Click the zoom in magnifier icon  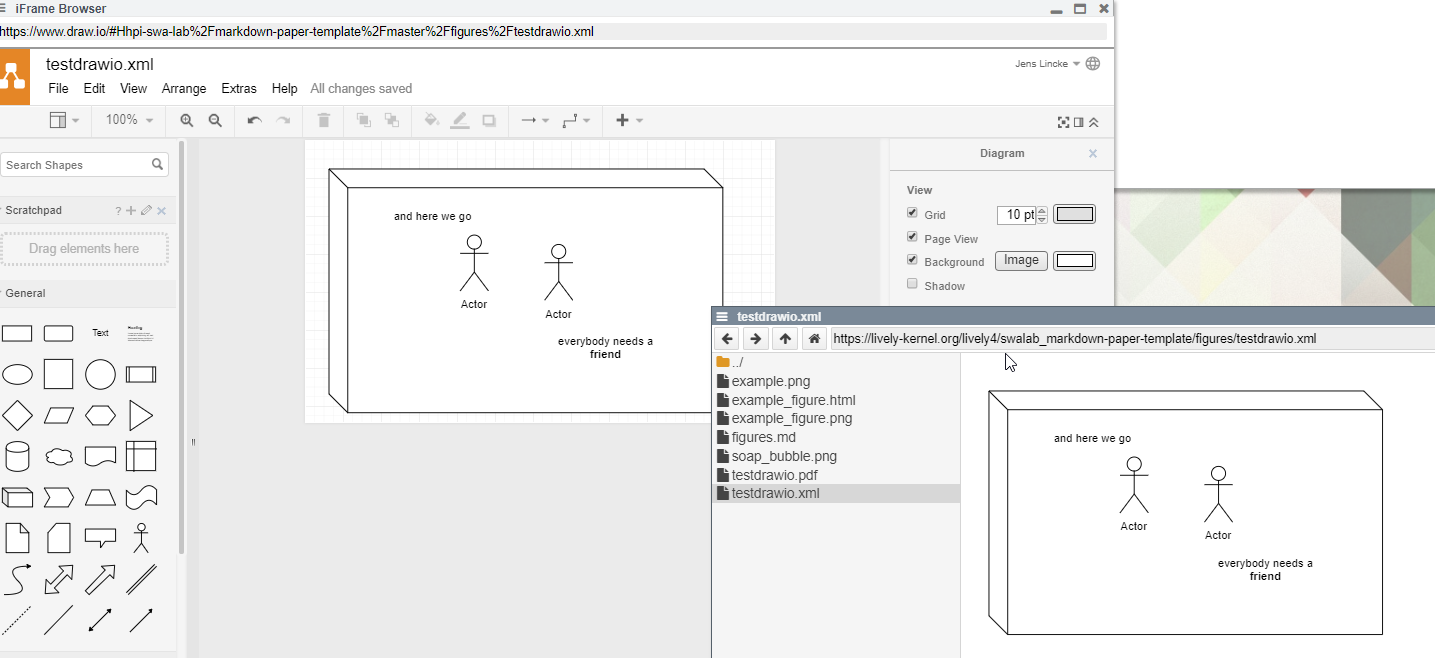click(186, 120)
